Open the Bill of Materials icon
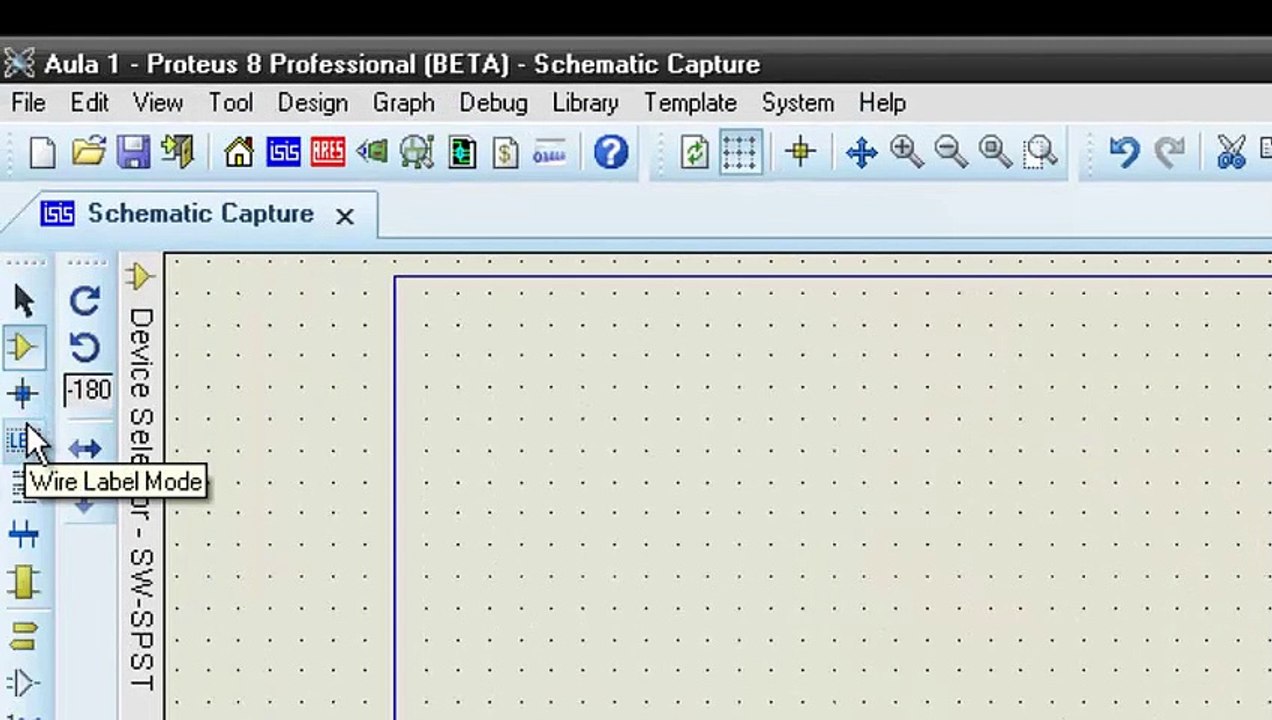Viewport: 1272px width, 720px height. pyautogui.click(x=505, y=153)
